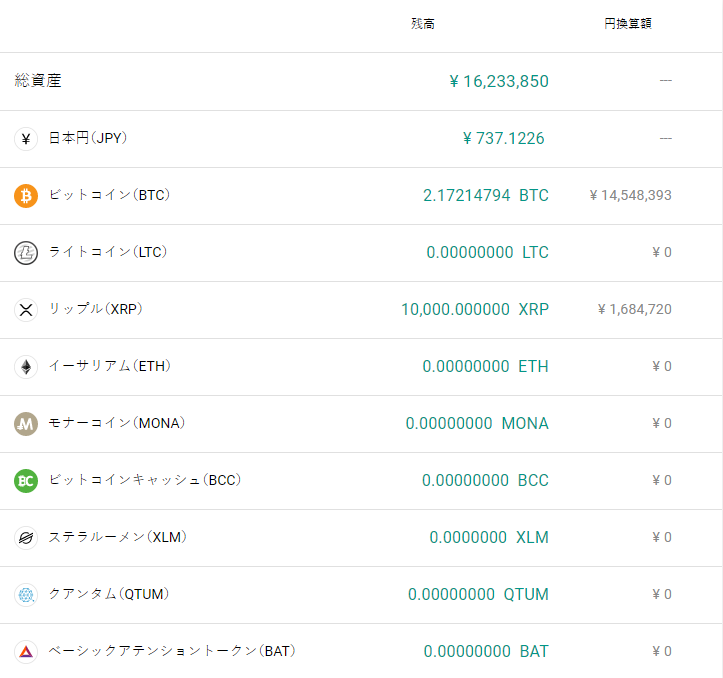The width and height of the screenshot is (723, 678).
Task: Click the green Bitcoin Cash (BCC) icon
Action: (26, 481)
